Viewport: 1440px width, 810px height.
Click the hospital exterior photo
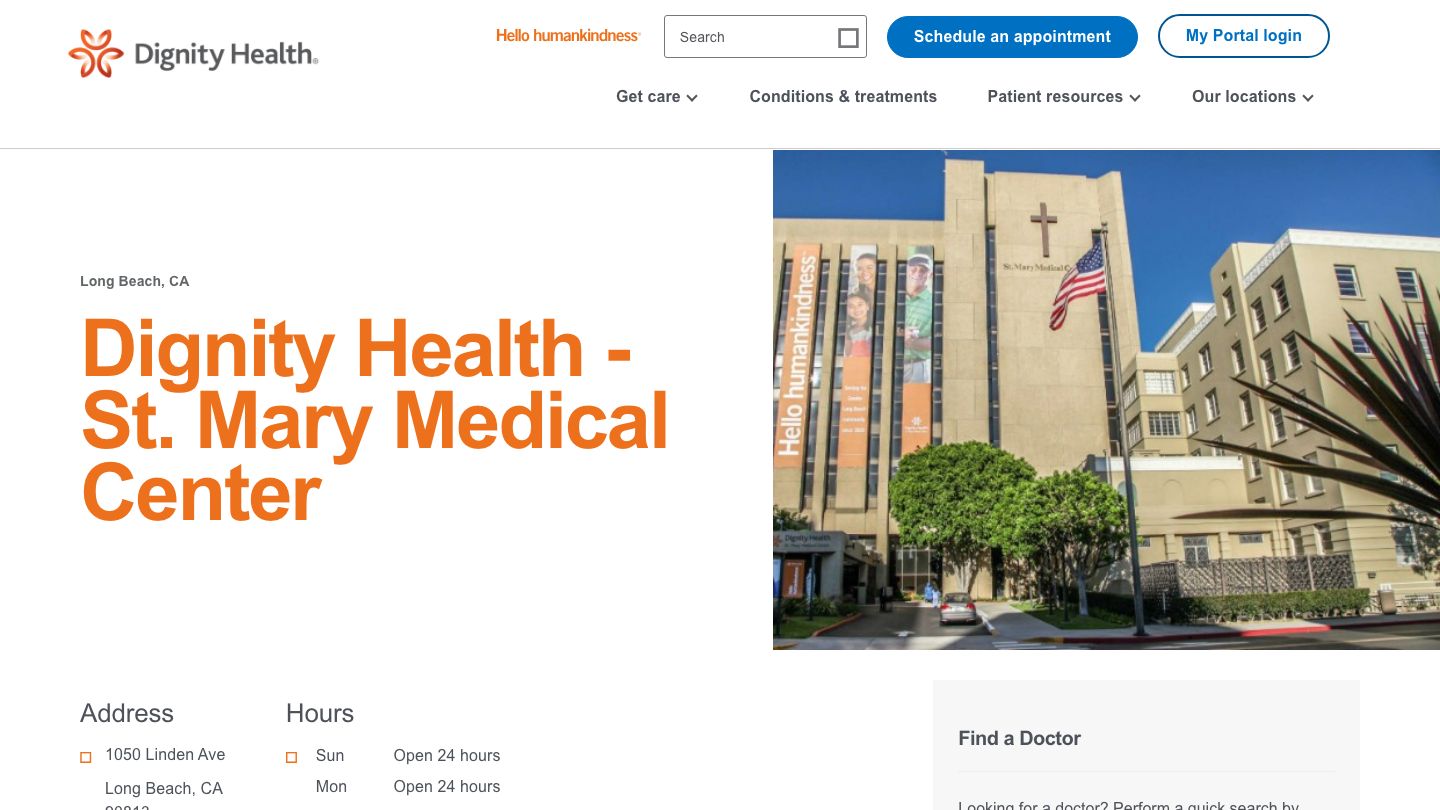[1106, 399]
